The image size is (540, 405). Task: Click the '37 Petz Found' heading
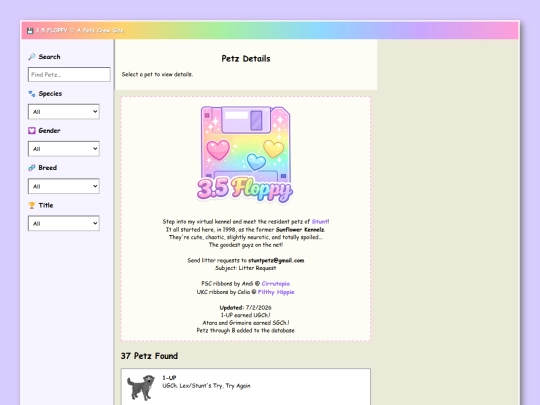149,356
